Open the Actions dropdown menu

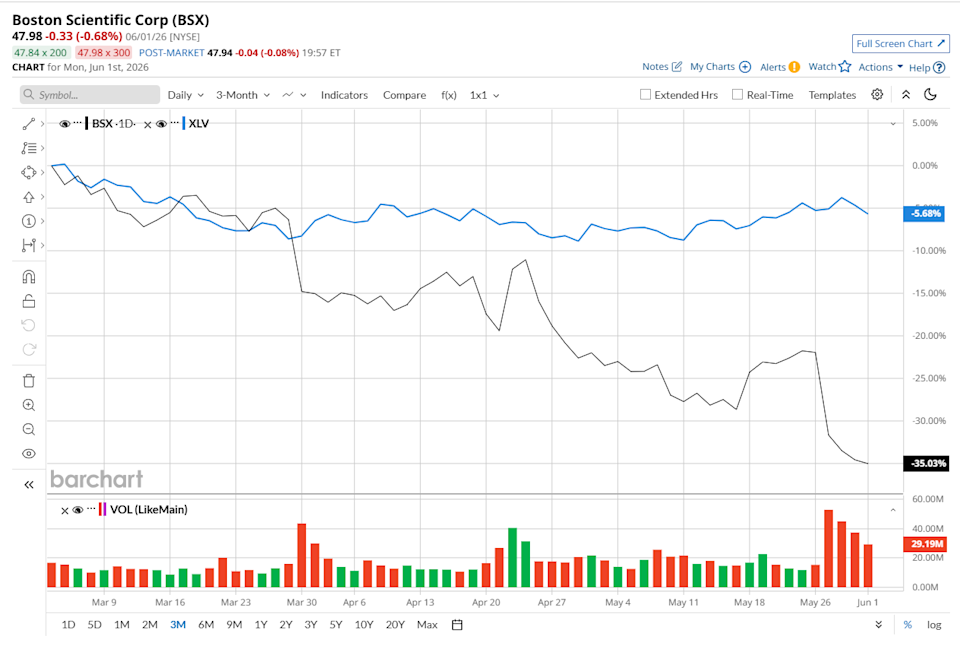pyautogui.click(x=880, y=67)
